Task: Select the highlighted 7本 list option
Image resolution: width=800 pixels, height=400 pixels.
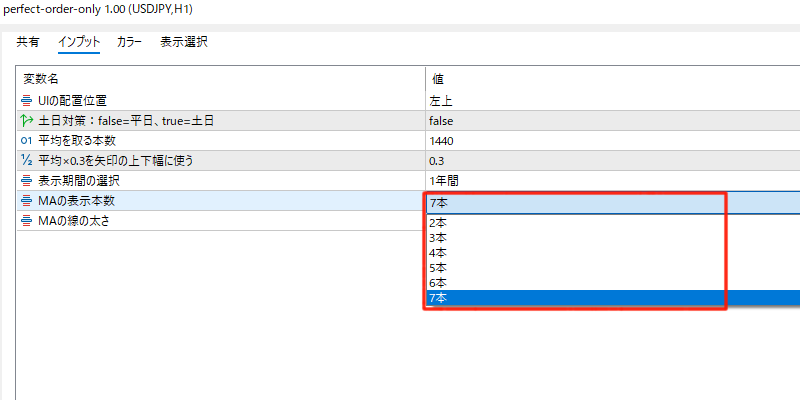Action: 437,298
